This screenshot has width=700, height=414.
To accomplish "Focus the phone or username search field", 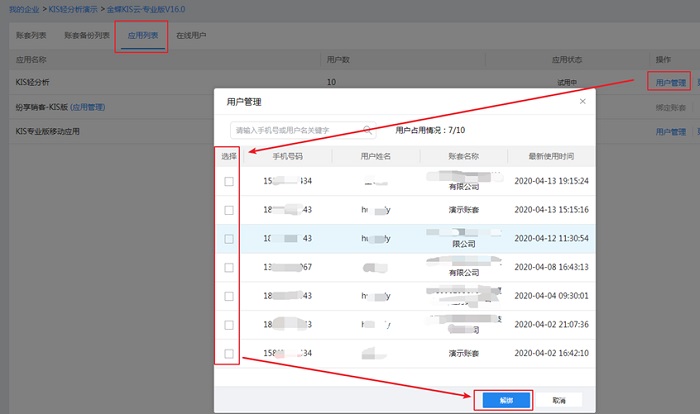I will (296, 130).
